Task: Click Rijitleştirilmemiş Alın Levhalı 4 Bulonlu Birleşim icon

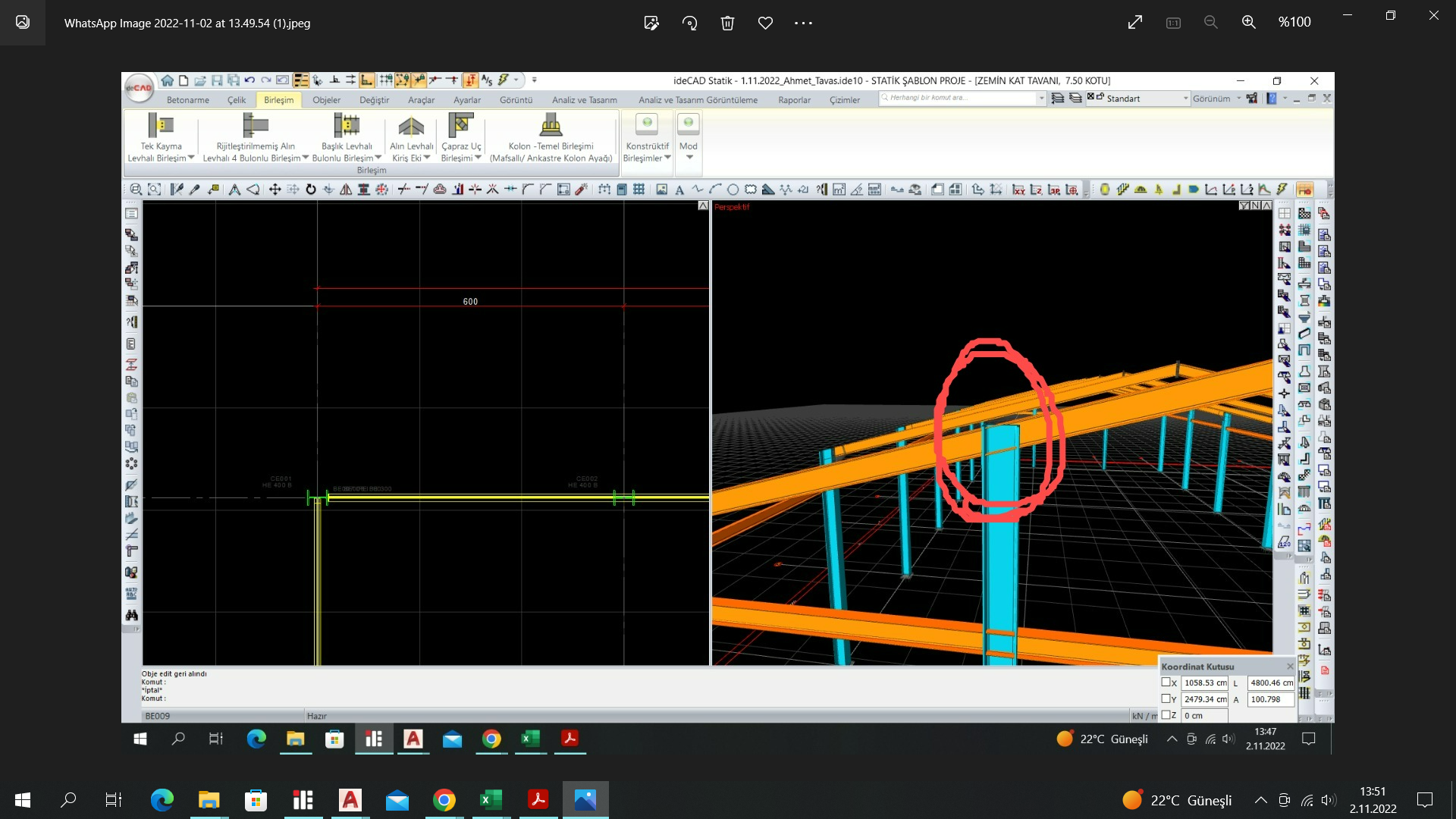Action: click(256, 125)
